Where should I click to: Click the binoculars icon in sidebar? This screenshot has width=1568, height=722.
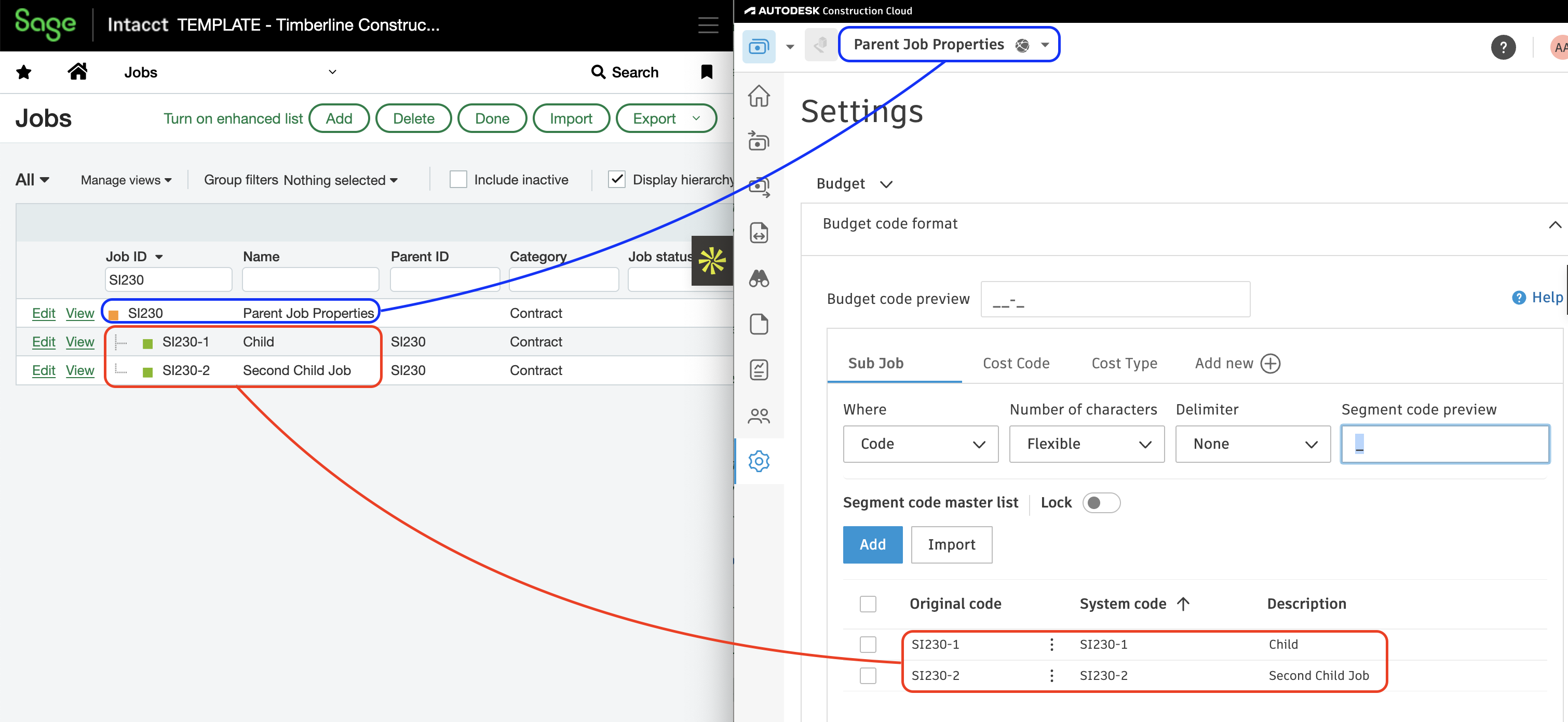coord(759,278)
